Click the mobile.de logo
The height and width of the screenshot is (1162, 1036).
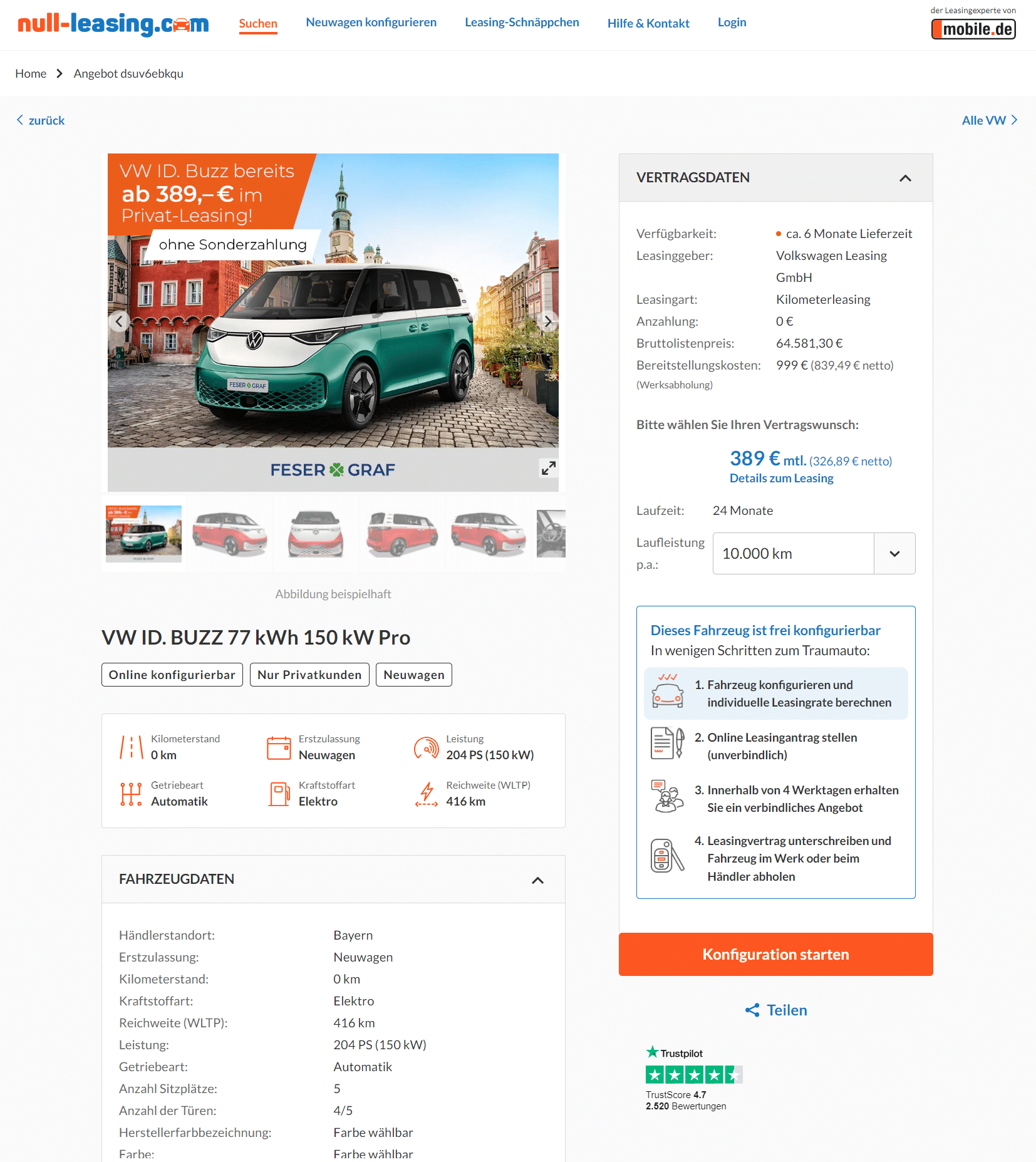[973, 29]
